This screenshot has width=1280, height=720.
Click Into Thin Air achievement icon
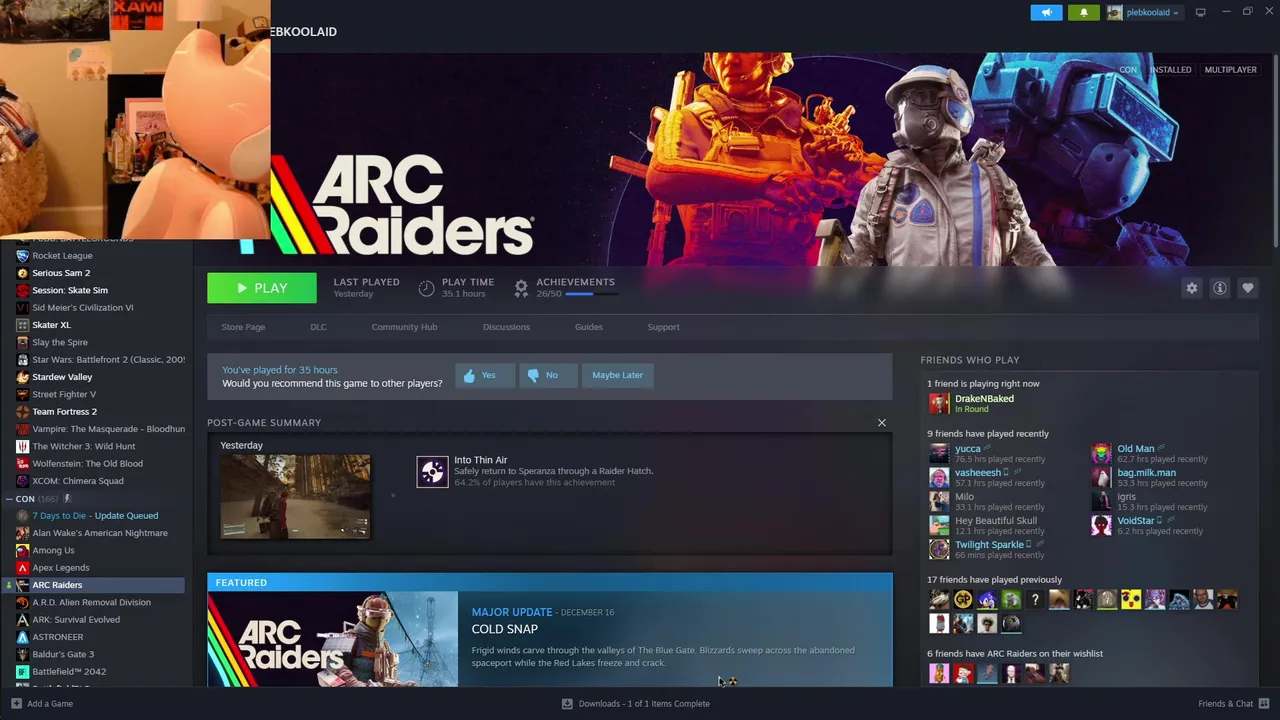pos(432,471)
